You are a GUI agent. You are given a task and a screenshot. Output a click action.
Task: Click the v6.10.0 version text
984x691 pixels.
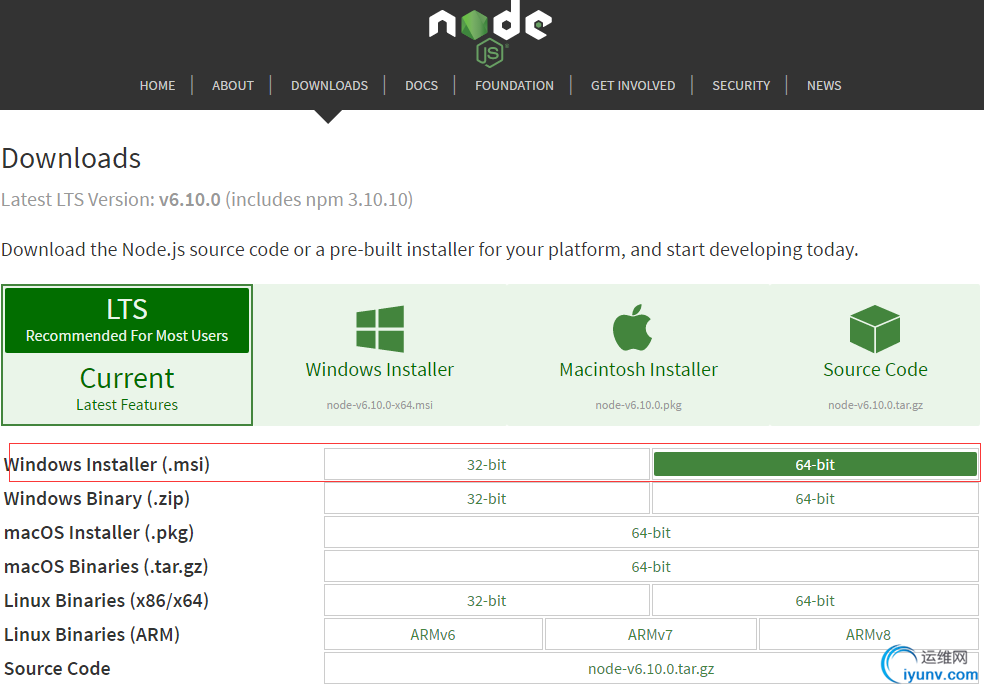coord(190,200)
